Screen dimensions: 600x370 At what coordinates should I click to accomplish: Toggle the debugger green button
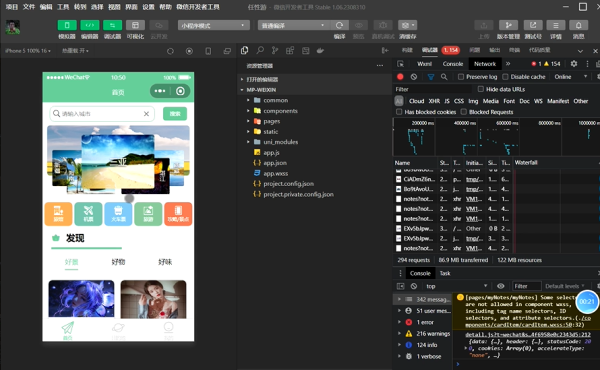pyautogui.click(x=112, y=25)
